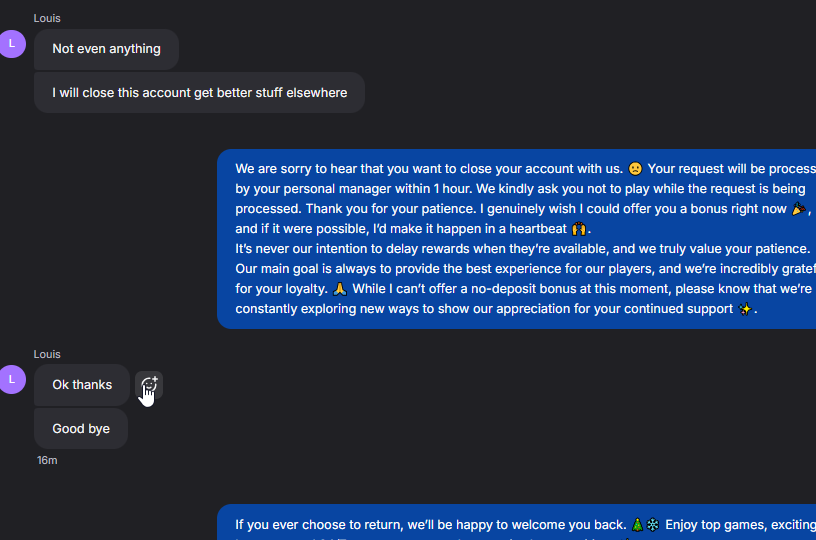Select the "Not even anything" message bubble

tap(106, 49)
